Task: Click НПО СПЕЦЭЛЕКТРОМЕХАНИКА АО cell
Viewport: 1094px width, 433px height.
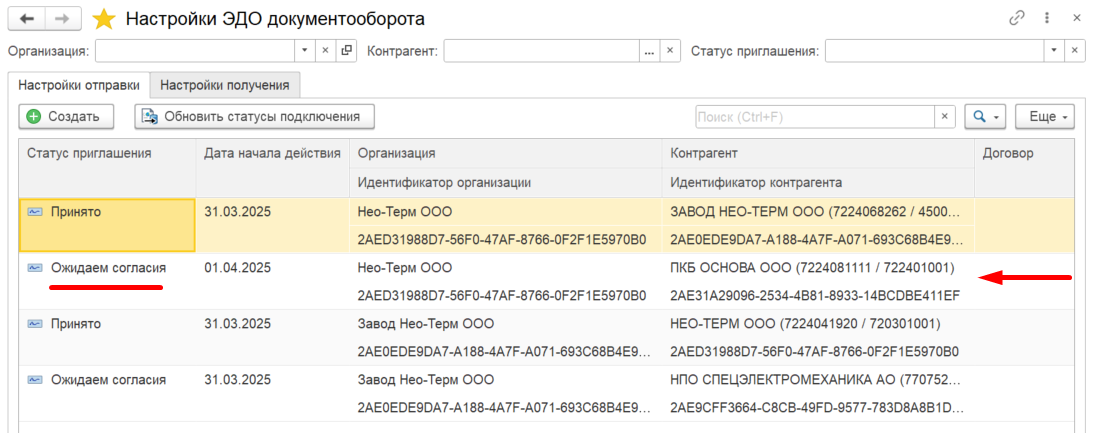Action: click(x=818, y=380)
